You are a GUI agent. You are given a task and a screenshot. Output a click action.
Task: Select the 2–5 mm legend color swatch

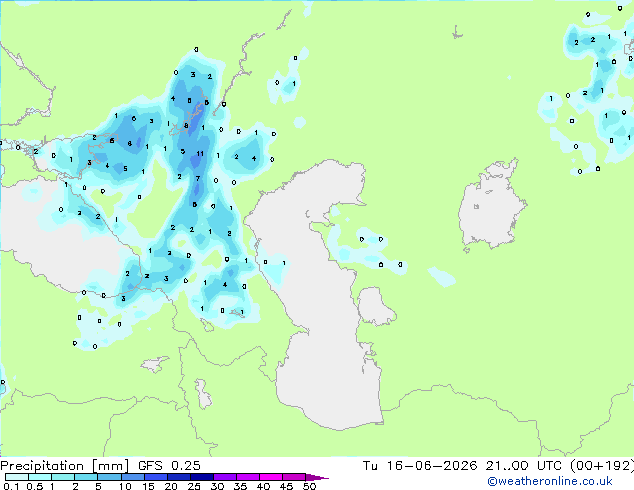click(x=86, y=477)
